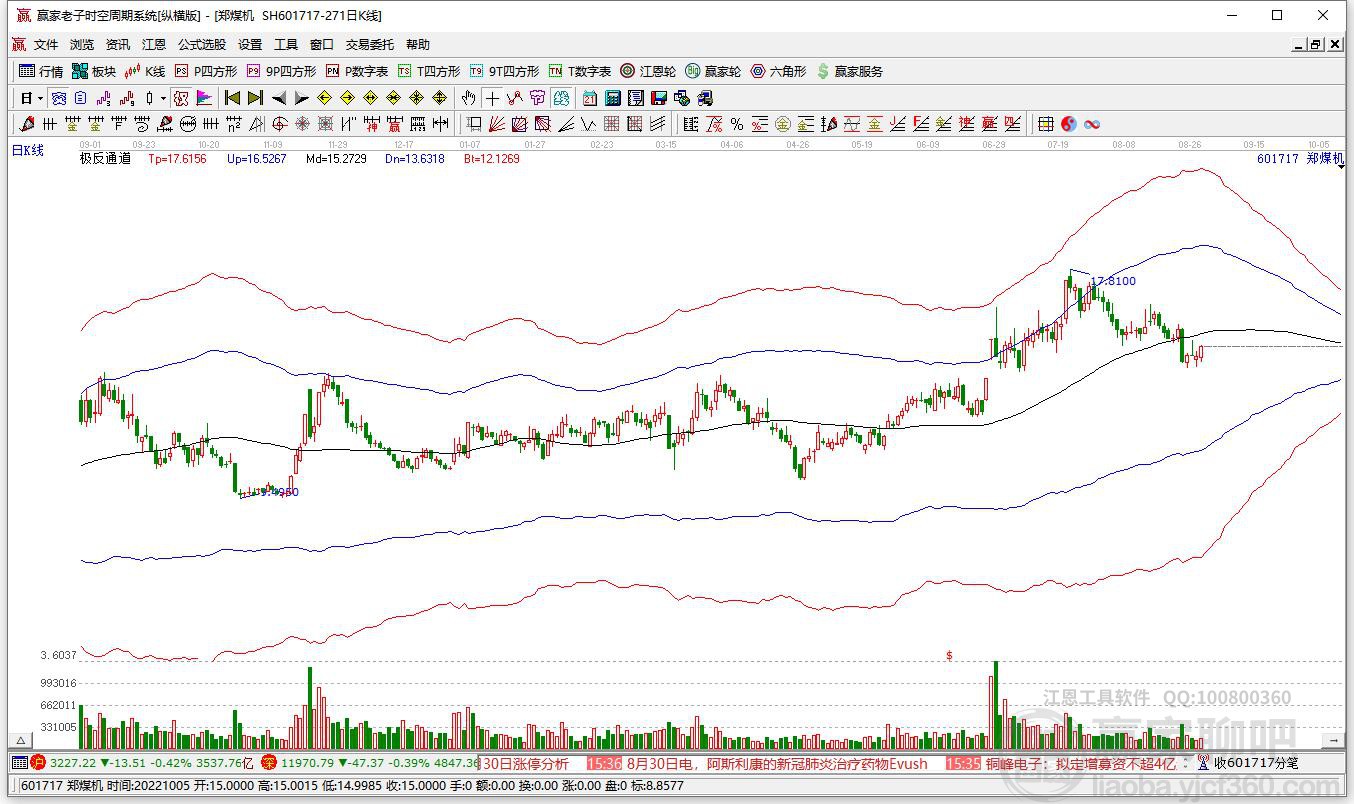Open the yellow grid table tool

point(1046,124)
